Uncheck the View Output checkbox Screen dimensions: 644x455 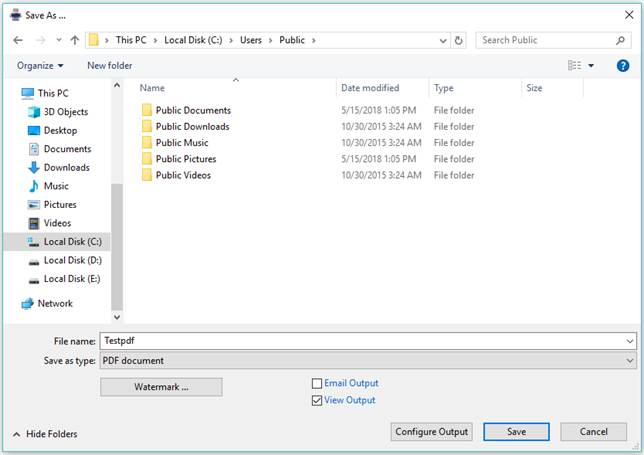tap(317, 401)
